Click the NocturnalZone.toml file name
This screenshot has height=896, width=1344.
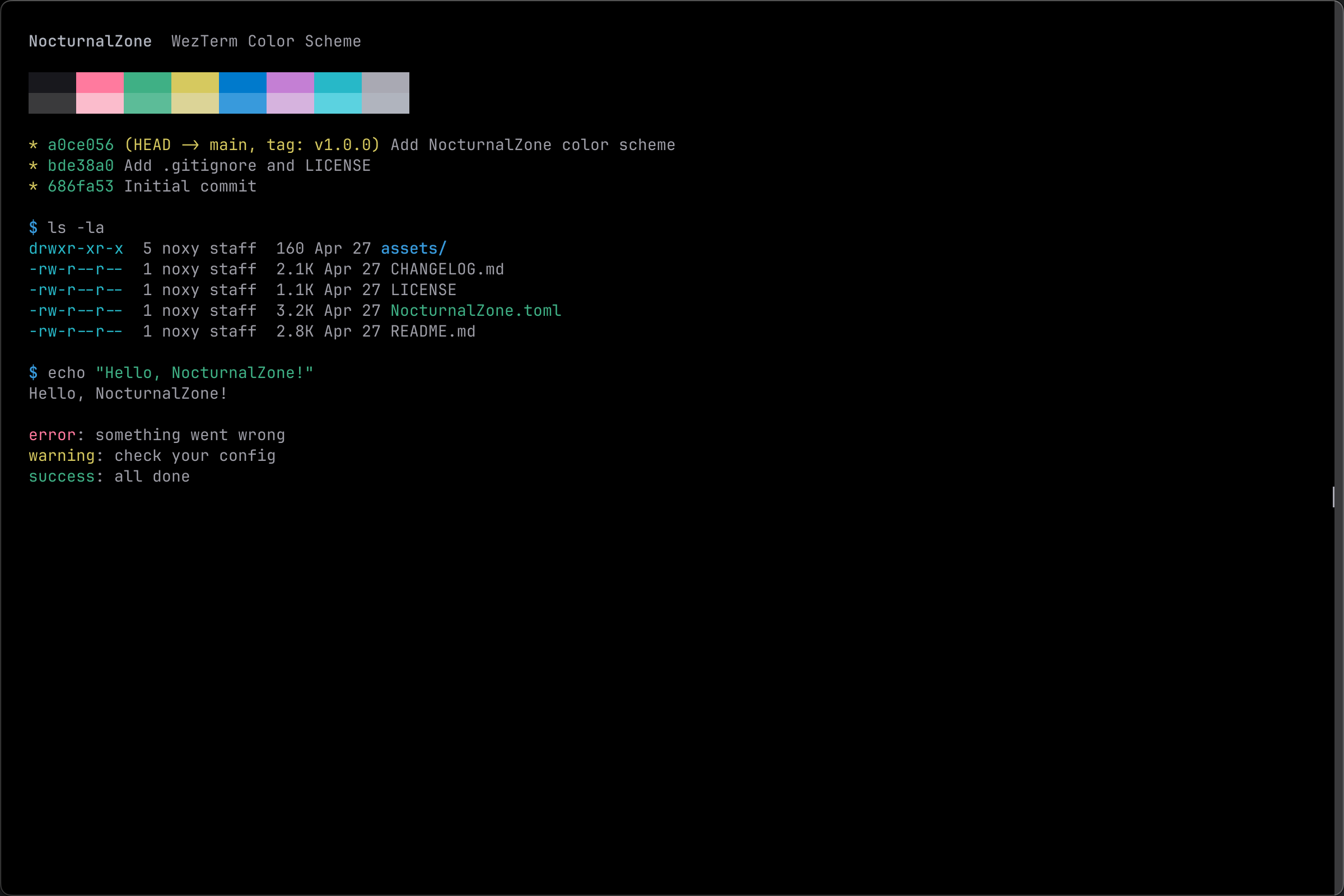475,311
